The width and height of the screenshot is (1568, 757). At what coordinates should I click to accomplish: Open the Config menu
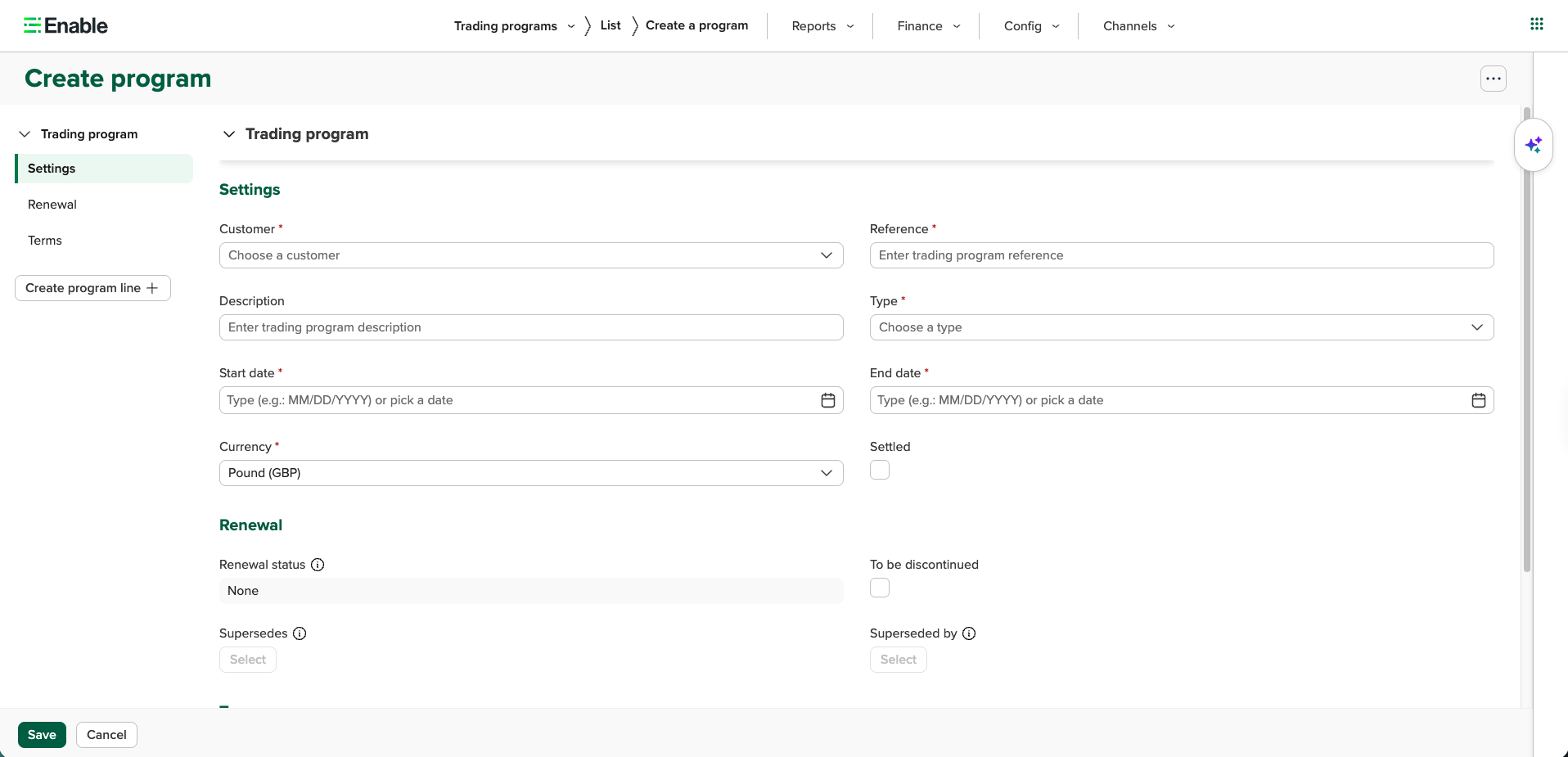[x=1031, y=26]
